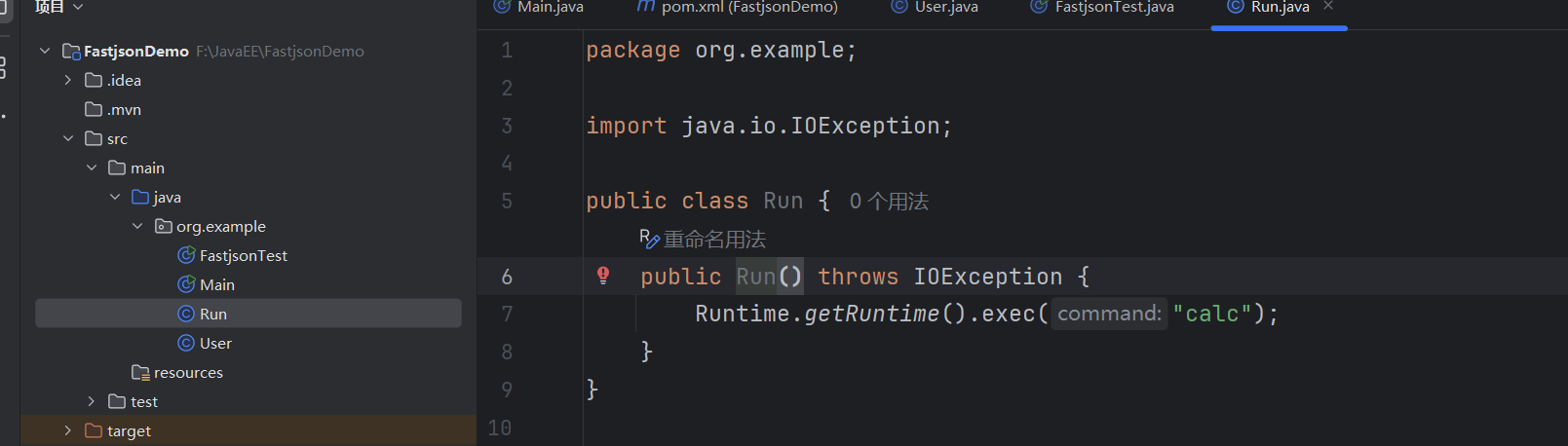The width and height of the screenshot is (1568, 446).
Task: Click the java source root folder icon
Action: click(x=140, y=197)
